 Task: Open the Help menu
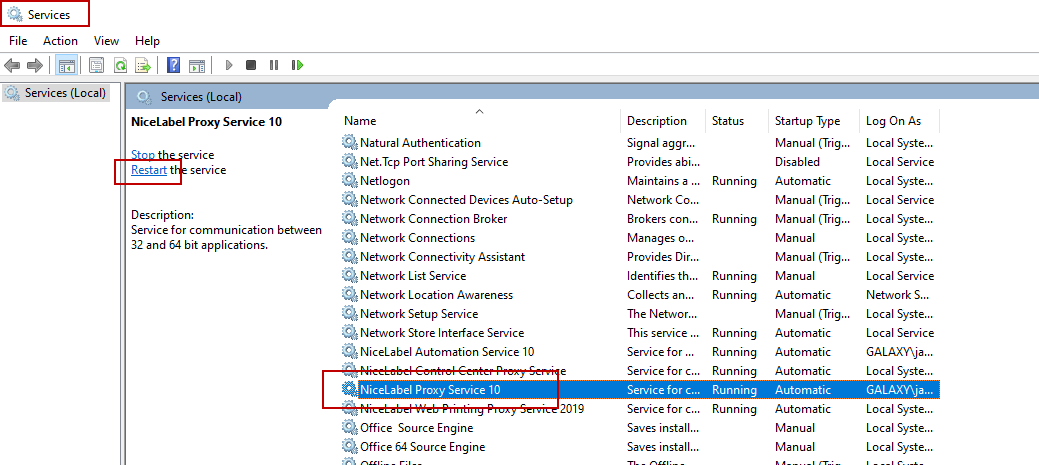147,41
